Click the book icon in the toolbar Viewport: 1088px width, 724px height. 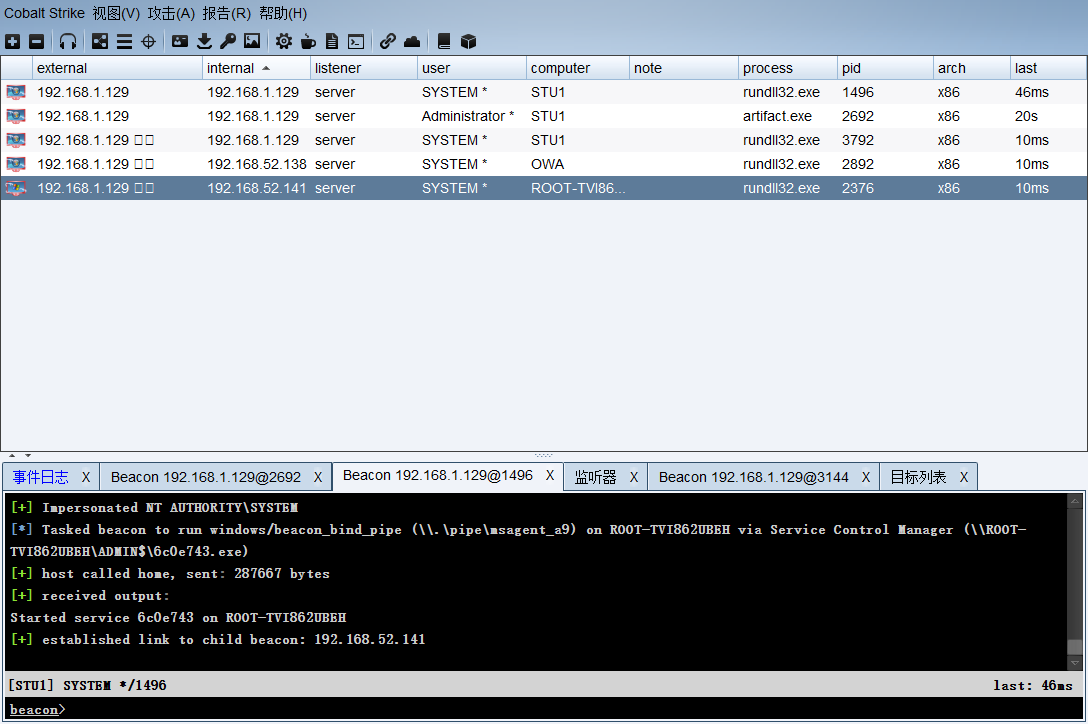coord(444,42)
